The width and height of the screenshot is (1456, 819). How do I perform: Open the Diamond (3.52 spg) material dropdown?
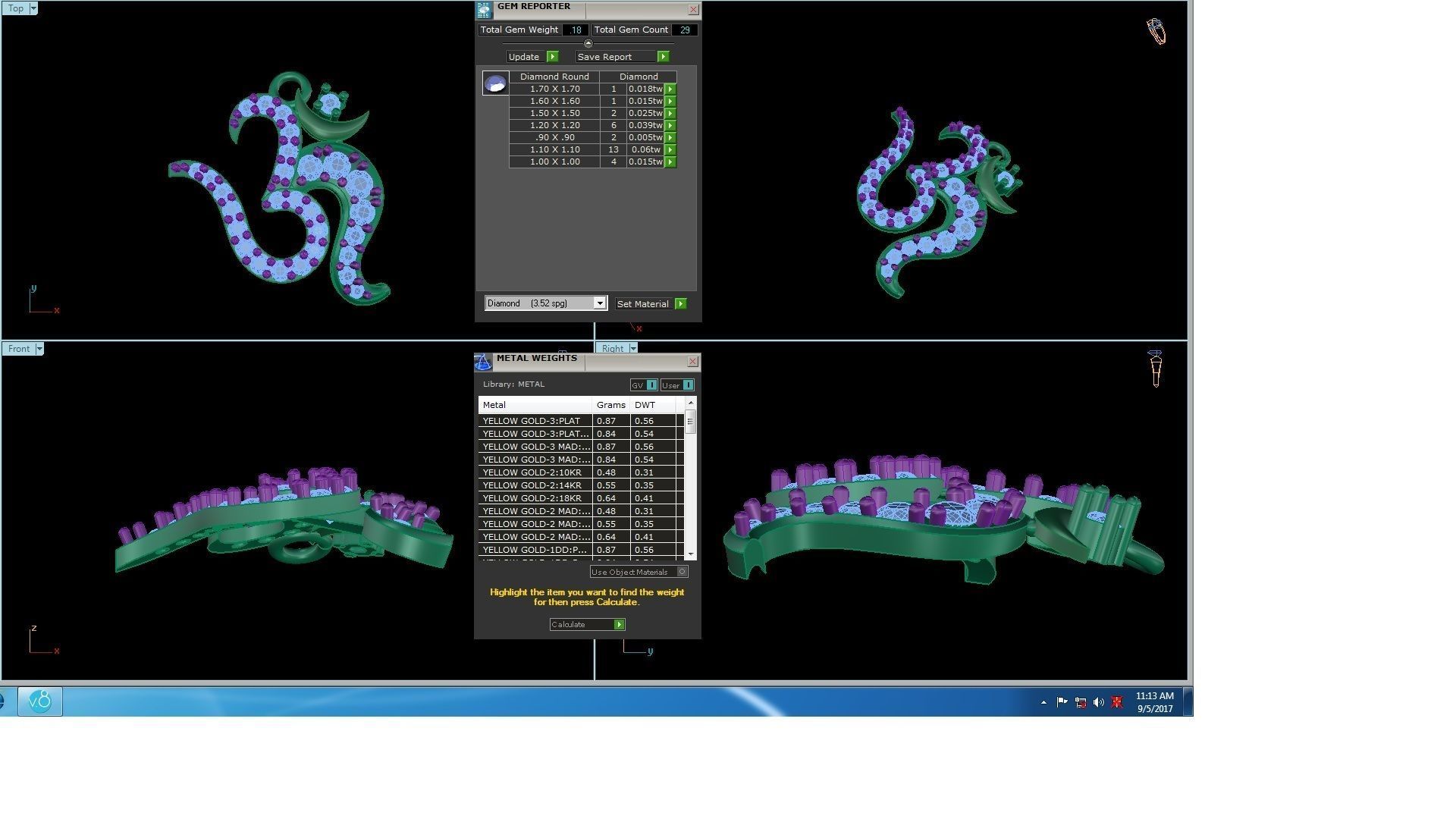(x=599, y=303)
